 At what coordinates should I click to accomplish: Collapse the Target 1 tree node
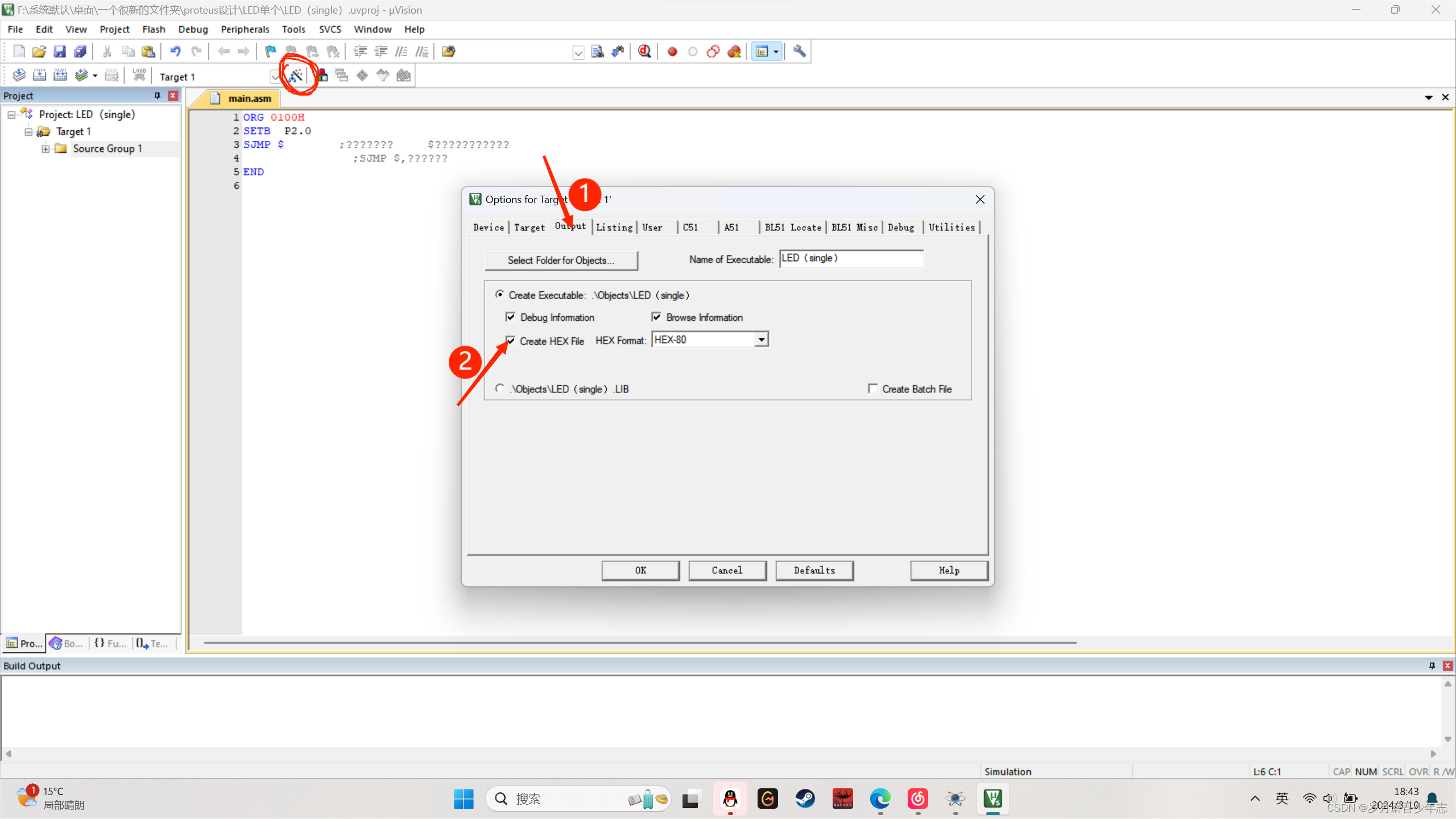coord(28,132)
